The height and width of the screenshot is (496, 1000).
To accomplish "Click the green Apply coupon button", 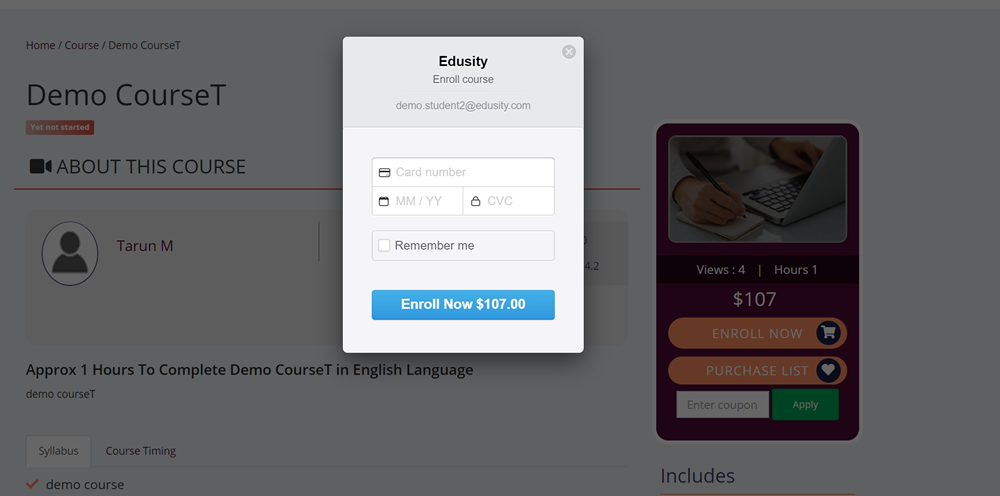I will coord(805,405).
